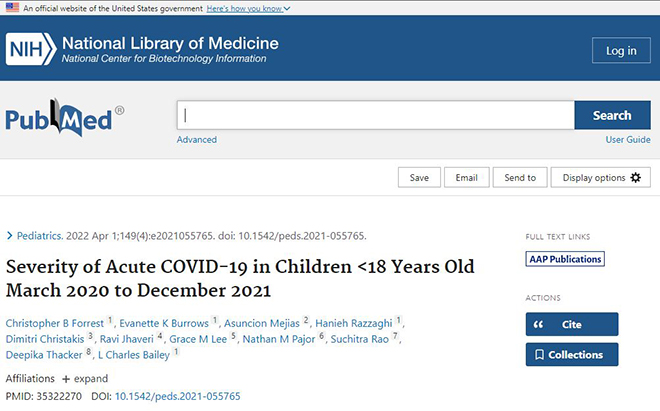Open the Send to dropdown
This screenshot has width=660, height=411.
coord(520,178)
